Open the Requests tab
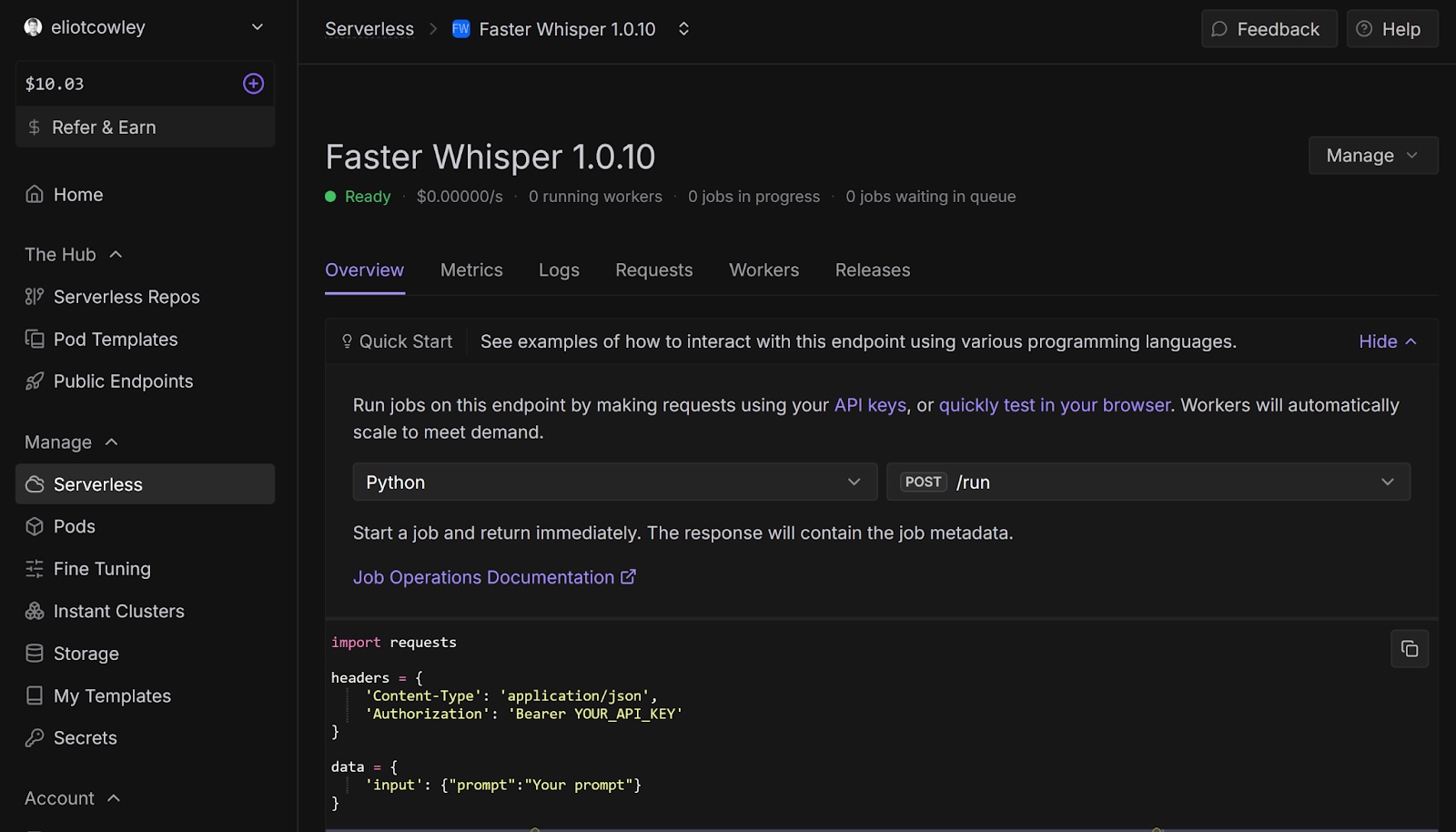Viewport: 1456px width, 832px height. coord(654,270)
